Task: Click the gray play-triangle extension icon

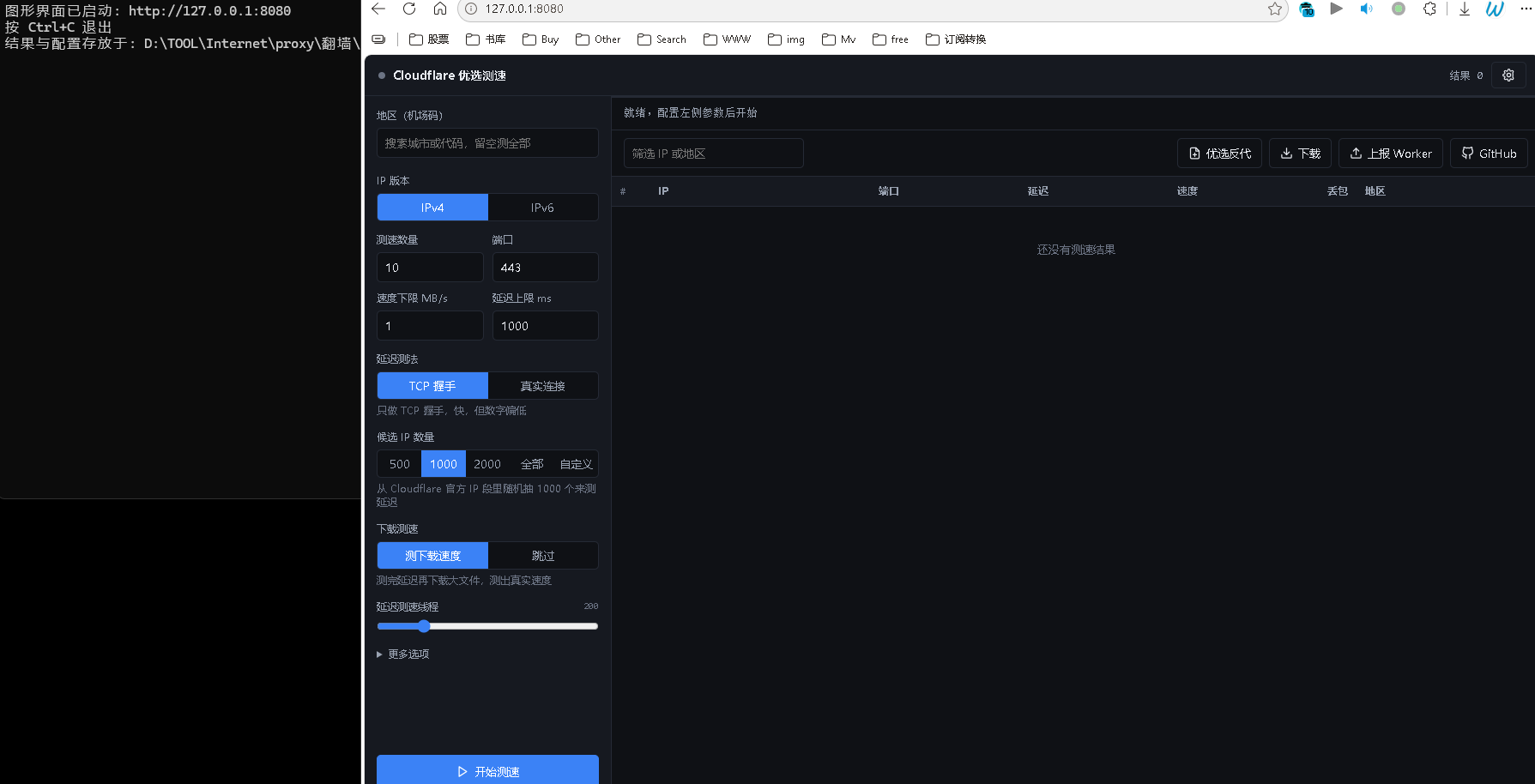Action: [1336, 9]
